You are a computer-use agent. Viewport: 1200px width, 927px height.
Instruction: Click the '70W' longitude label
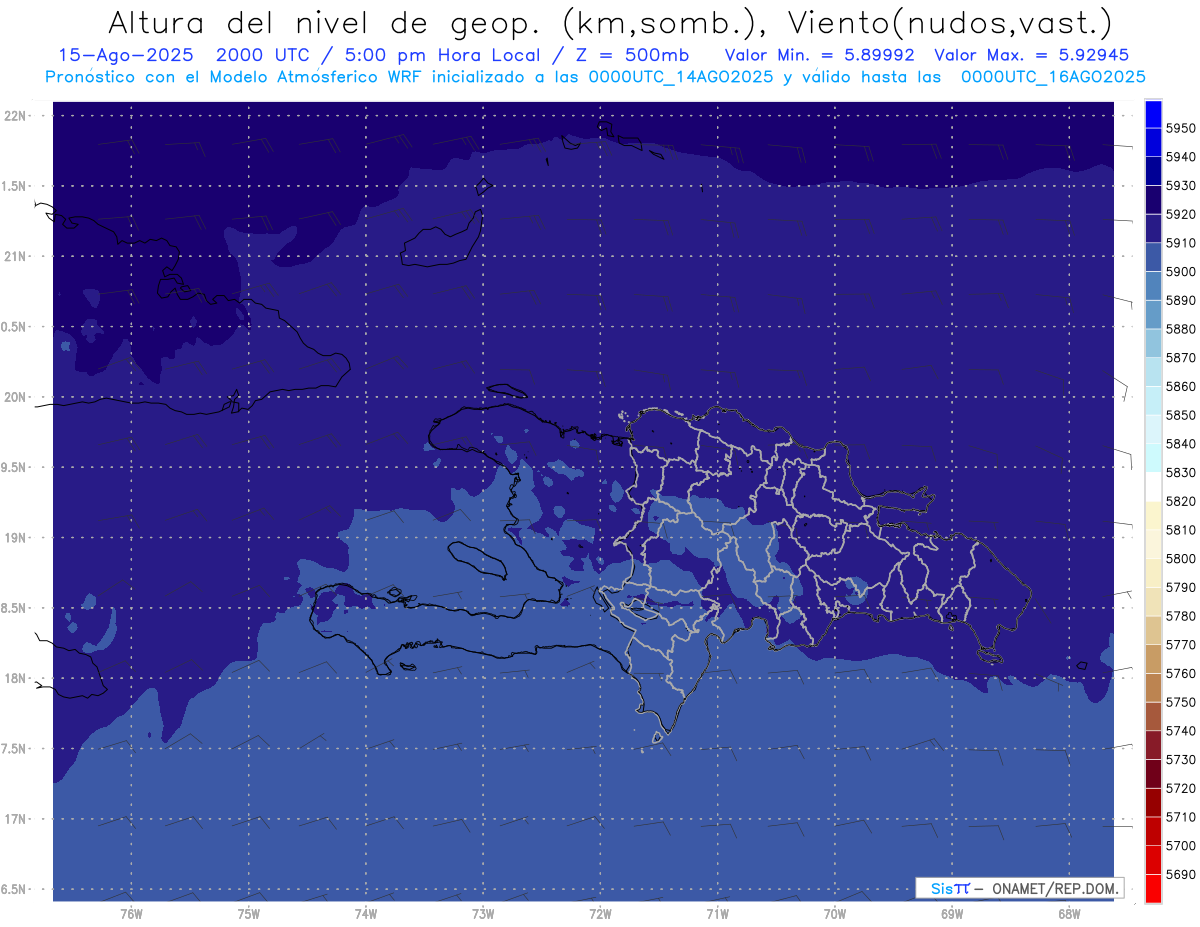point(834,914)
